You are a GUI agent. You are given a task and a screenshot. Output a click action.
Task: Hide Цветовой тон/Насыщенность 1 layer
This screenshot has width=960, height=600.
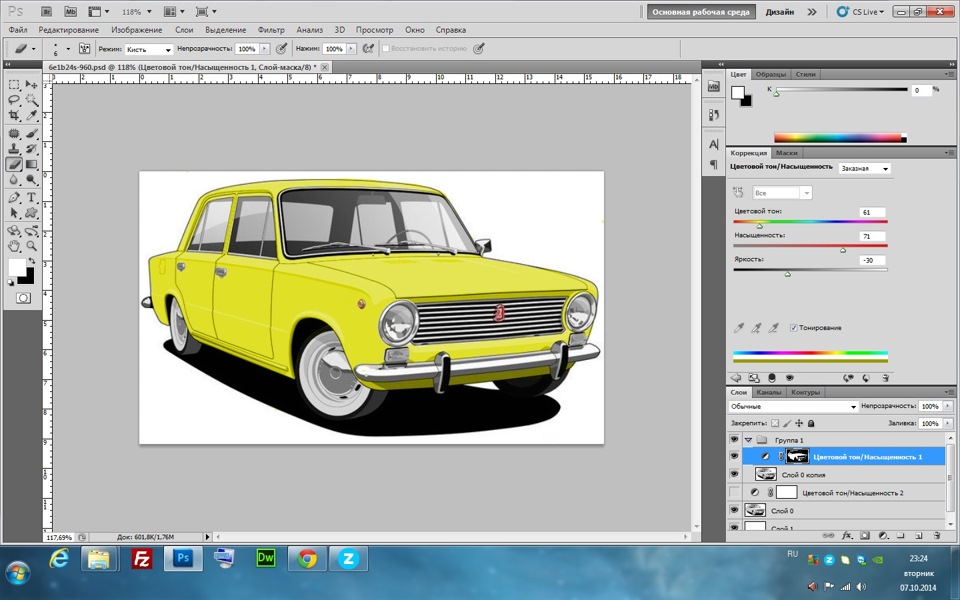pos(734,456)
